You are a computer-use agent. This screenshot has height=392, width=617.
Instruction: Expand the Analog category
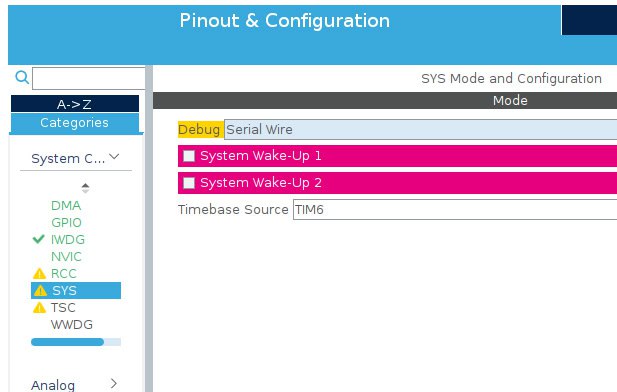(x=114, y=383)
